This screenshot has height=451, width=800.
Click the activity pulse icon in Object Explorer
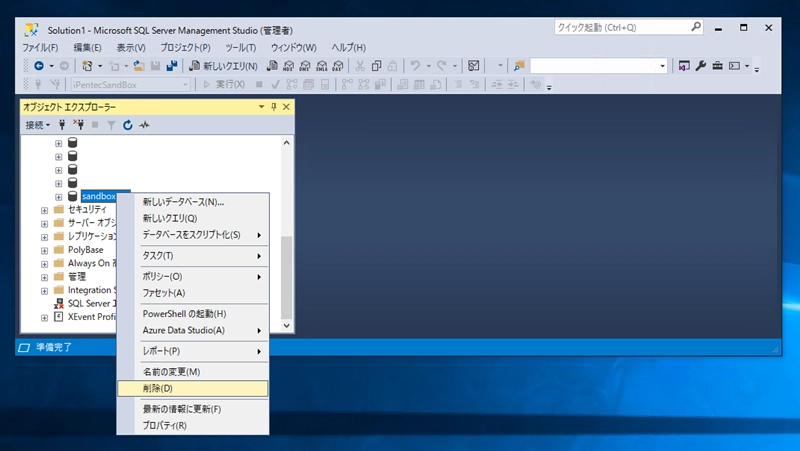[x=144, y=125]
